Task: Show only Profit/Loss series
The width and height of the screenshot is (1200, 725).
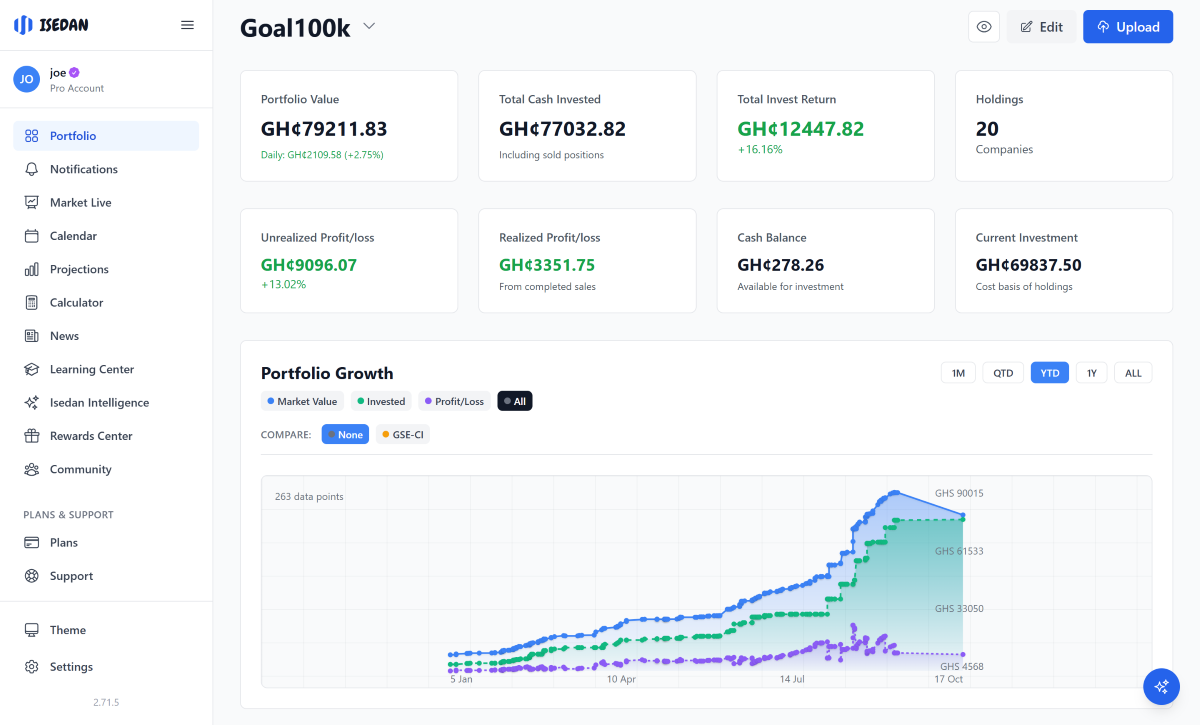Action: (x=455, y=401)
